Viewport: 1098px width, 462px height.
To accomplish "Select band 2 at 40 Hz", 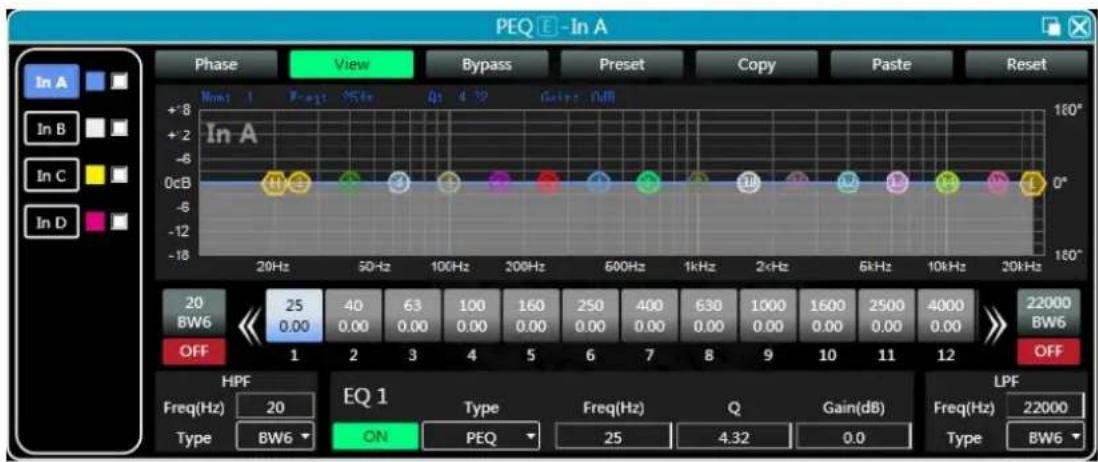I will coord(354,316).
